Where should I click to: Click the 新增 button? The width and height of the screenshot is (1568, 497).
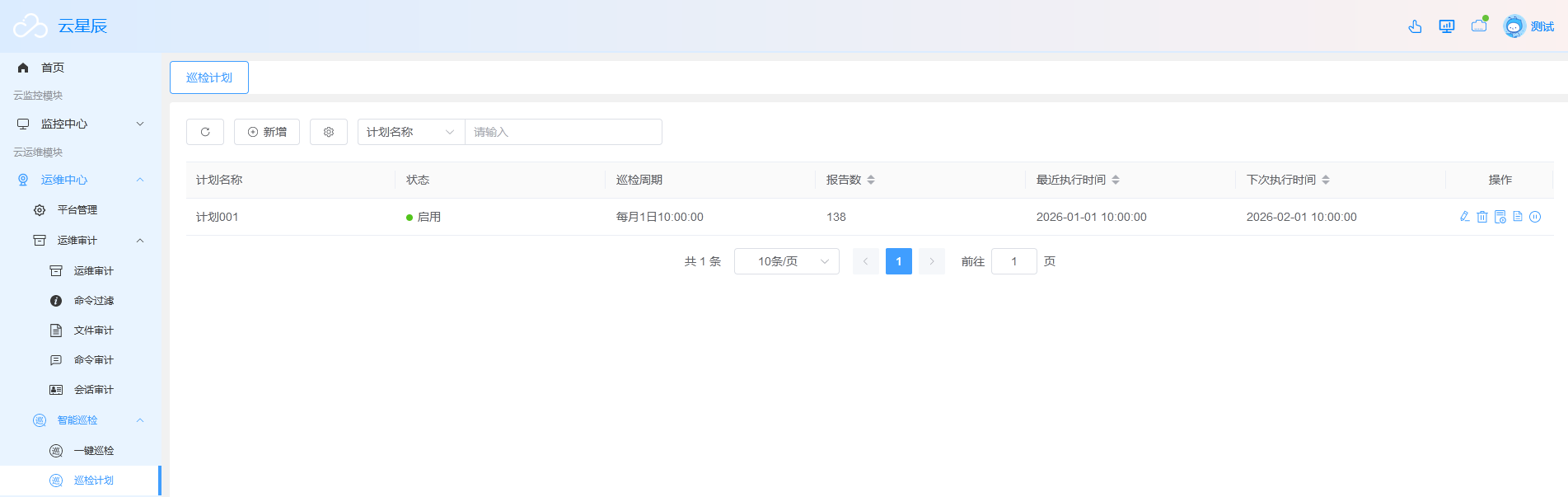[267, 132]
